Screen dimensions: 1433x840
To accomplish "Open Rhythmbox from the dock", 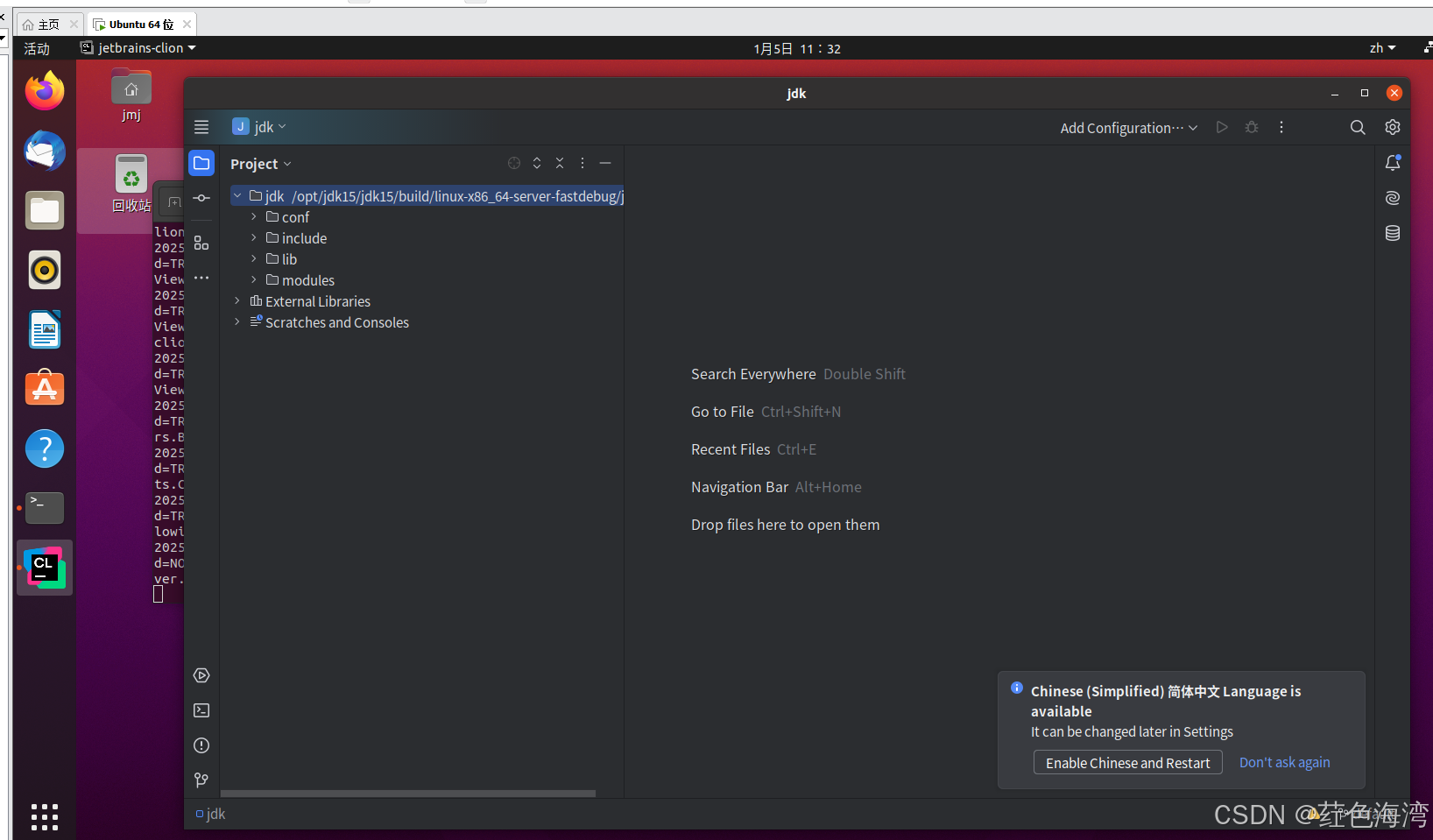I will 45,270.
